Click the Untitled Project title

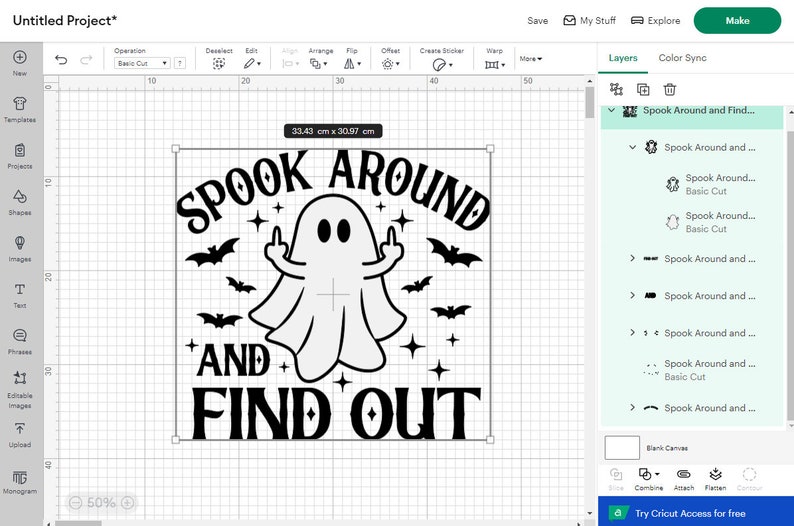[x=65, y=21]
